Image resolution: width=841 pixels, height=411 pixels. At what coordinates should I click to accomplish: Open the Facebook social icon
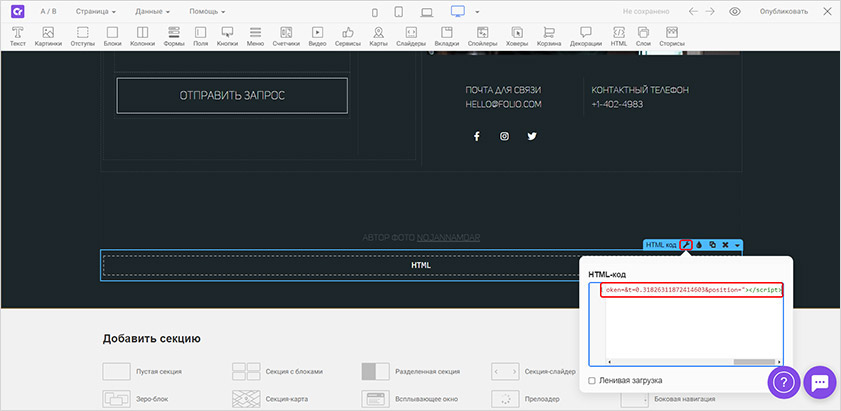coord(476,136)
